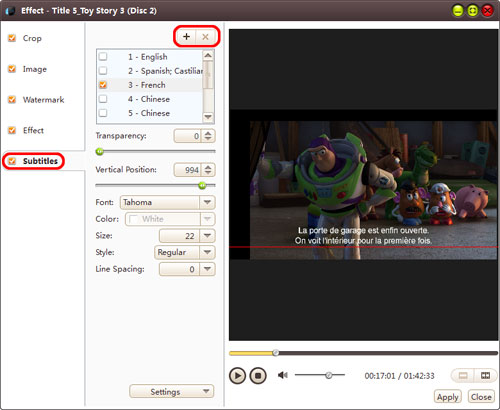Switch to the Watermark tab
The height and width of the screenshot is (410, 500).
(x=43, y=100)
